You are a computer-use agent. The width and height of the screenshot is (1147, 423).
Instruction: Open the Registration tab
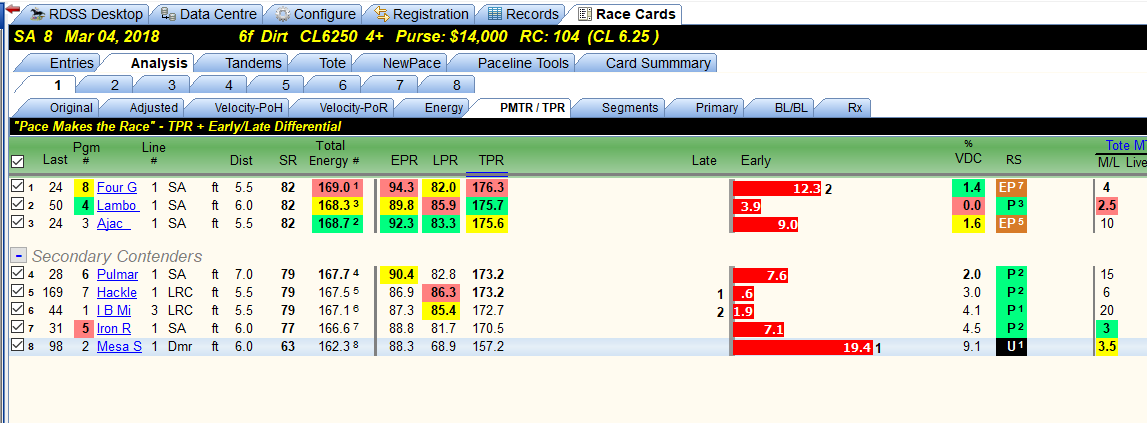(421, 14)
